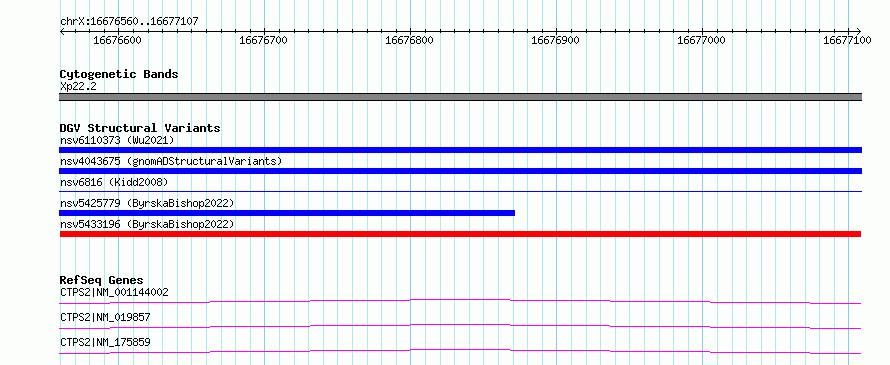
Task: Select the red nsv5433196 variant bar
Action: click(x=460, y=234)
